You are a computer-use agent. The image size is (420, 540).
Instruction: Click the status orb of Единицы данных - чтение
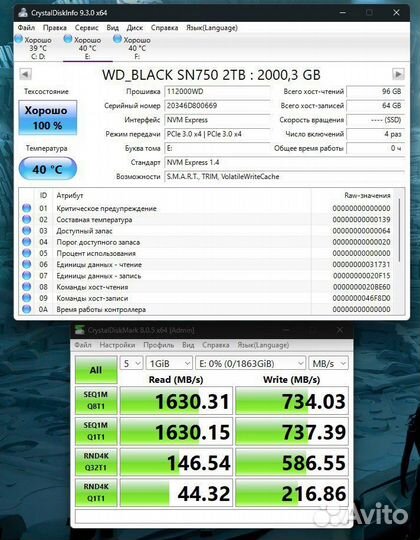click(x=27, y=264)
